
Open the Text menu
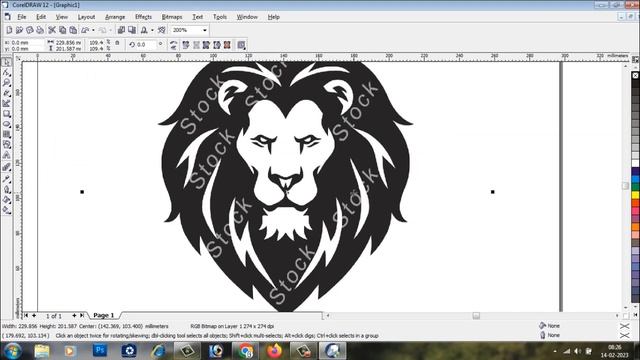(198, 17)
